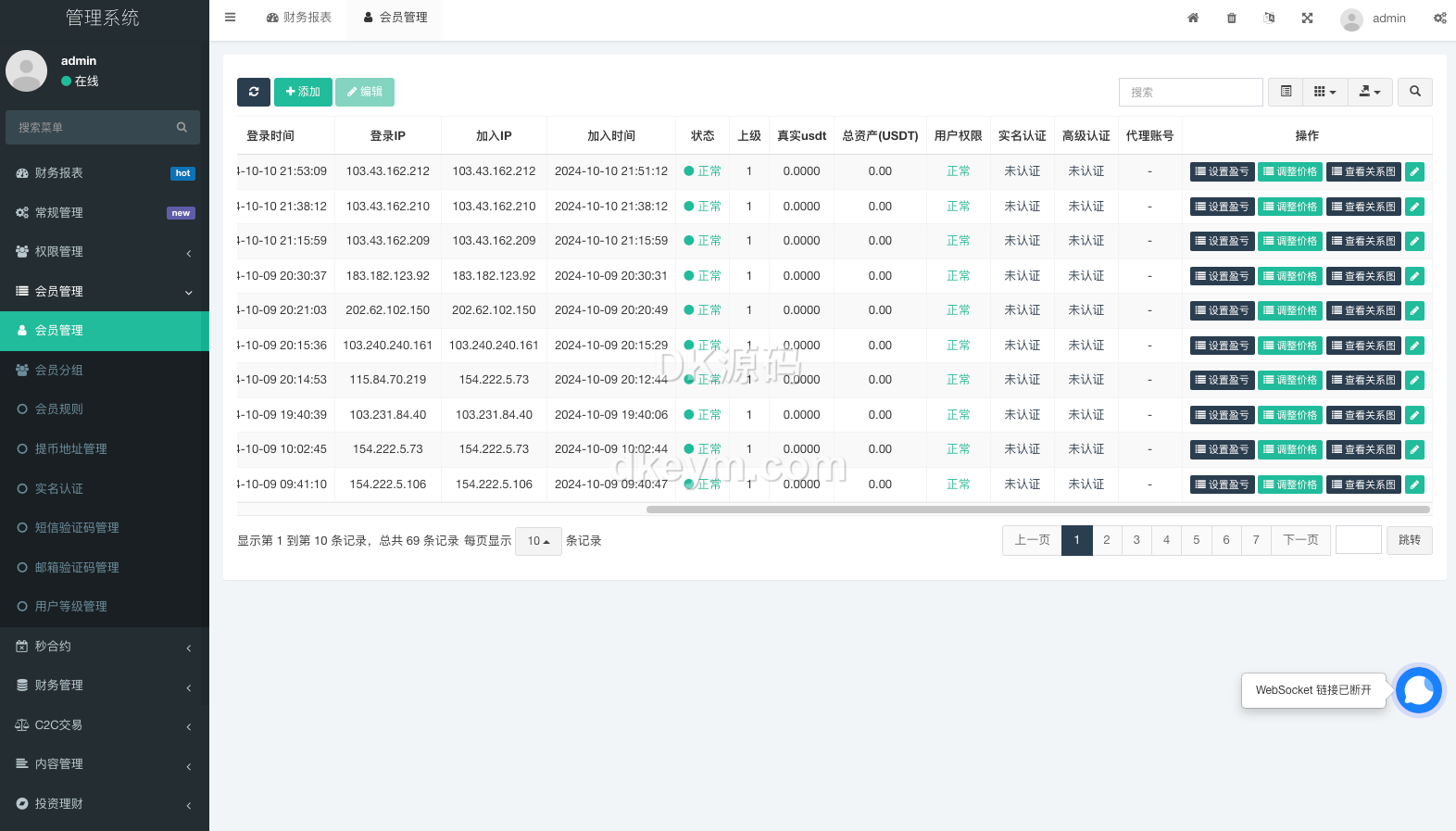Click the trash clear cache icon
This screenshot has height=831, width=1456.
(x=1231, y=19)
